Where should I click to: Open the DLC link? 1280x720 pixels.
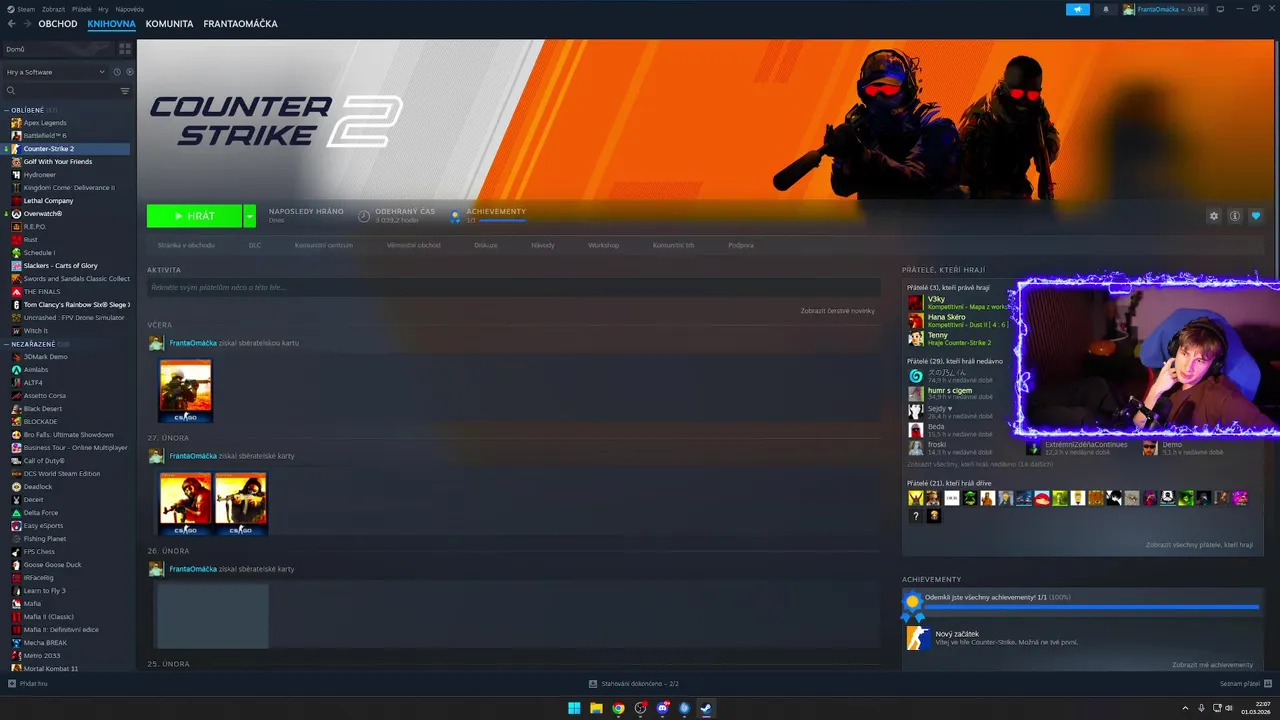[x=255, y=245]
